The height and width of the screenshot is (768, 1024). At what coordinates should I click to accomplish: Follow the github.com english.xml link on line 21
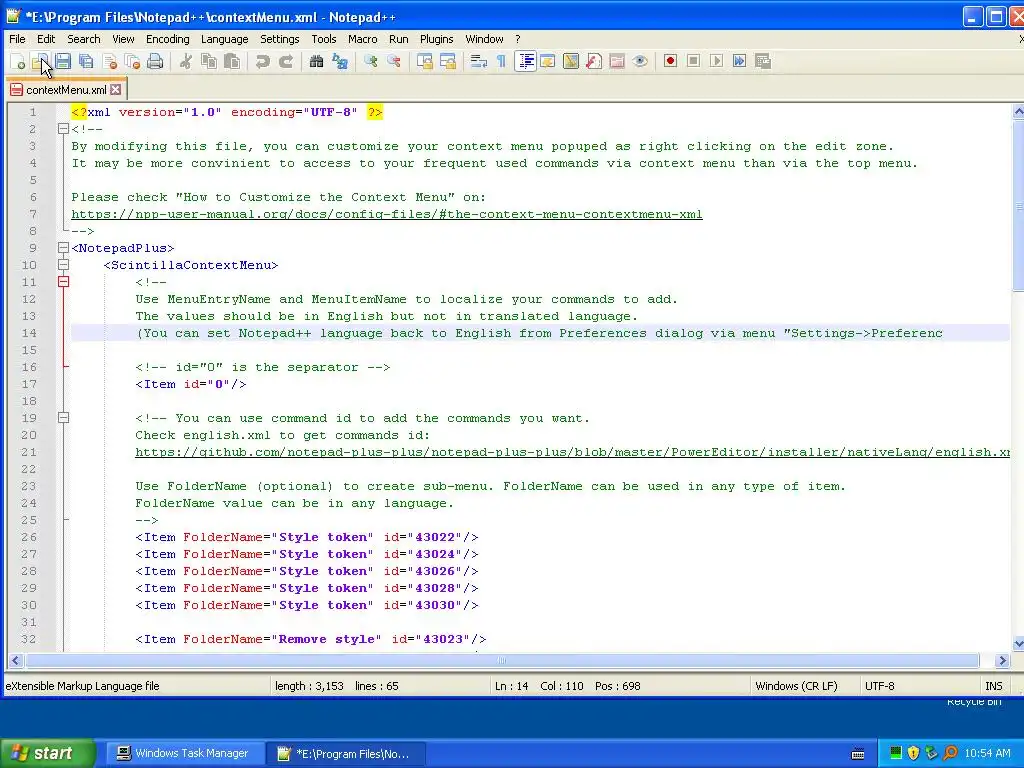[x=572, y=452]
